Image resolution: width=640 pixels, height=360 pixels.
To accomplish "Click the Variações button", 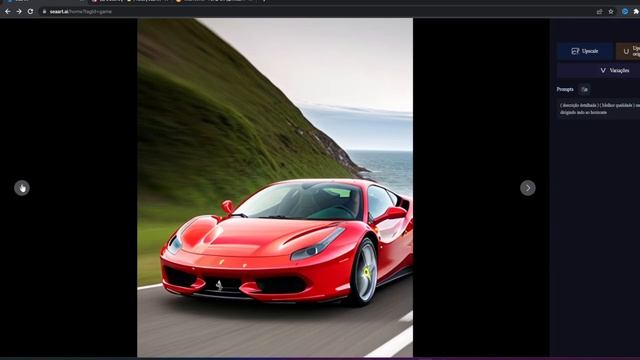I will (x=598, y=70).
